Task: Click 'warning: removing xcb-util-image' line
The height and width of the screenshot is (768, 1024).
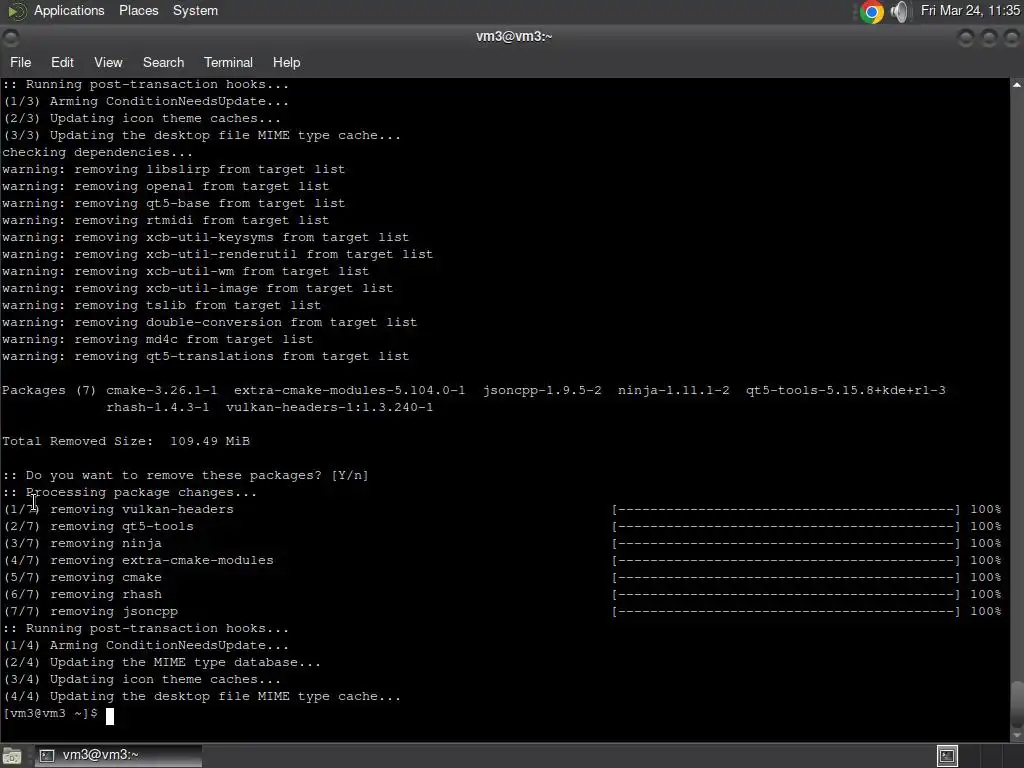Action: (x=197, y=289)
